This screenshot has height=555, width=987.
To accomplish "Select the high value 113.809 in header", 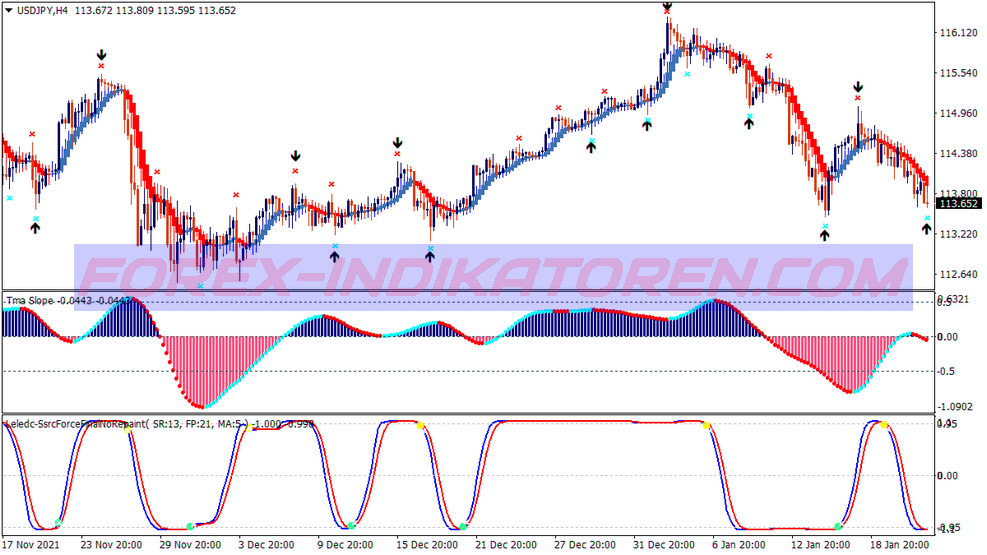I will tap(135, 11).
